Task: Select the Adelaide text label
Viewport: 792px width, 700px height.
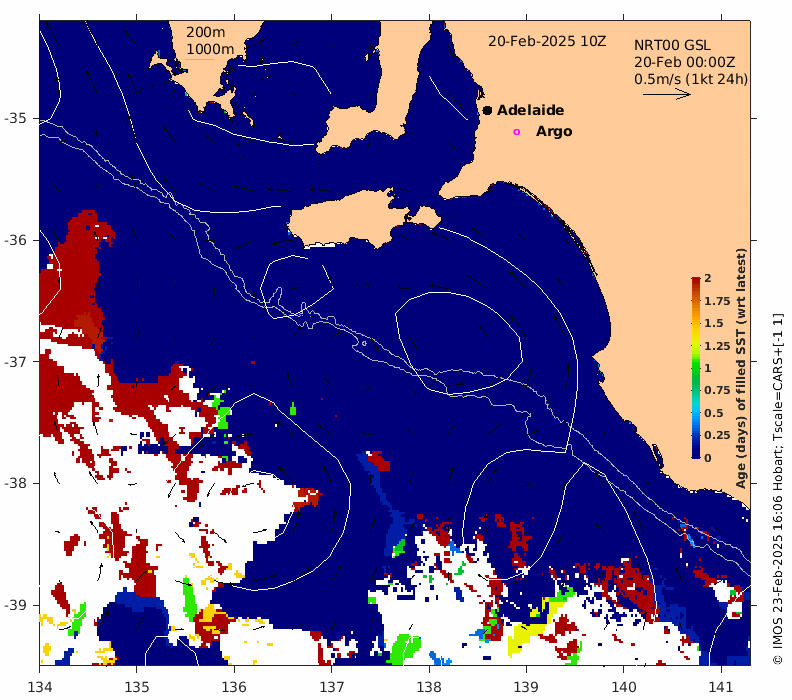Action: 530,110
